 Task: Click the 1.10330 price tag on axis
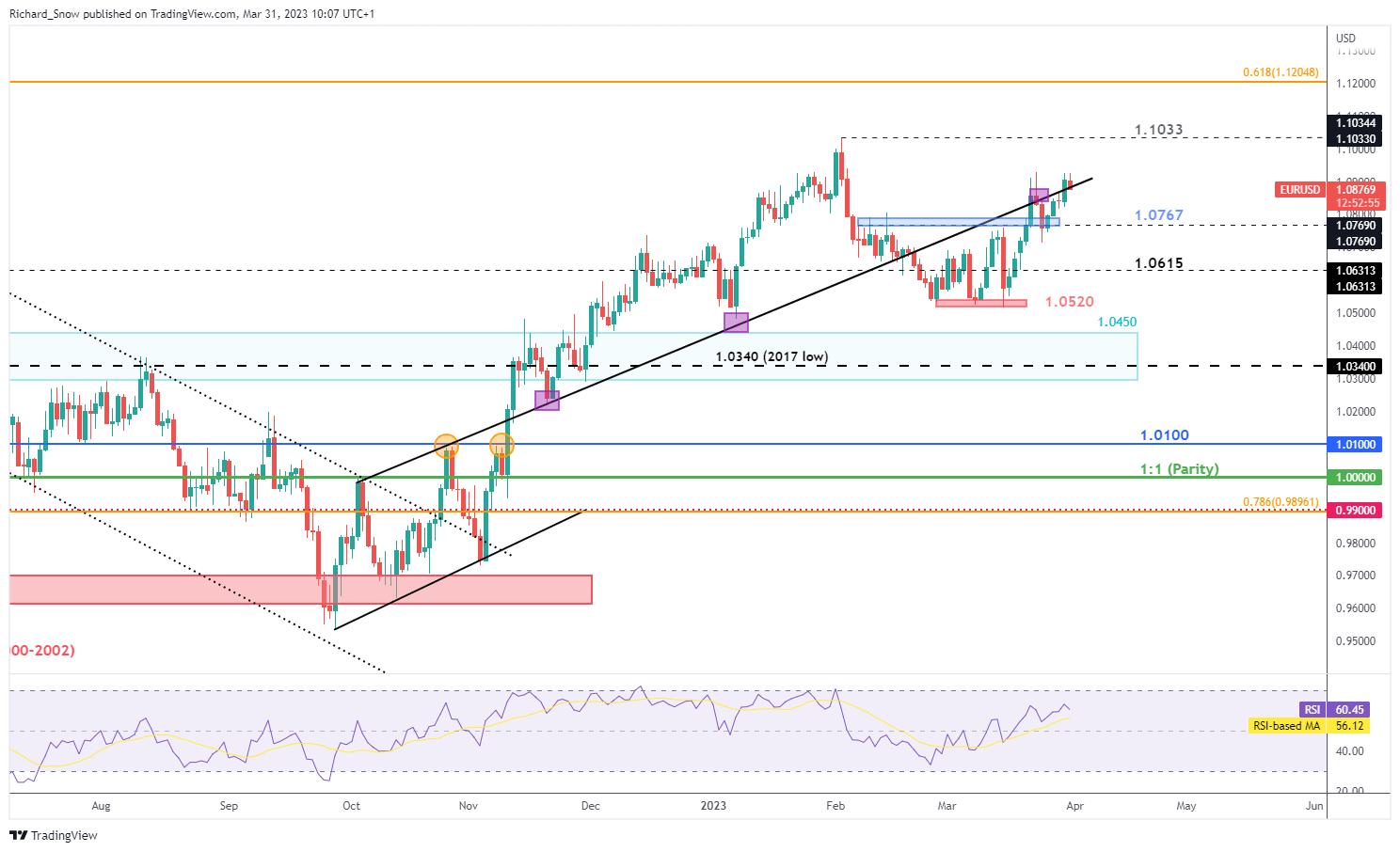tap(1356, 139)
